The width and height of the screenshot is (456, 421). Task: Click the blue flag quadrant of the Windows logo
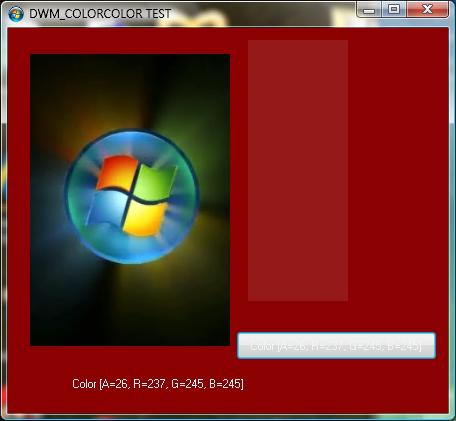point(105,210)
